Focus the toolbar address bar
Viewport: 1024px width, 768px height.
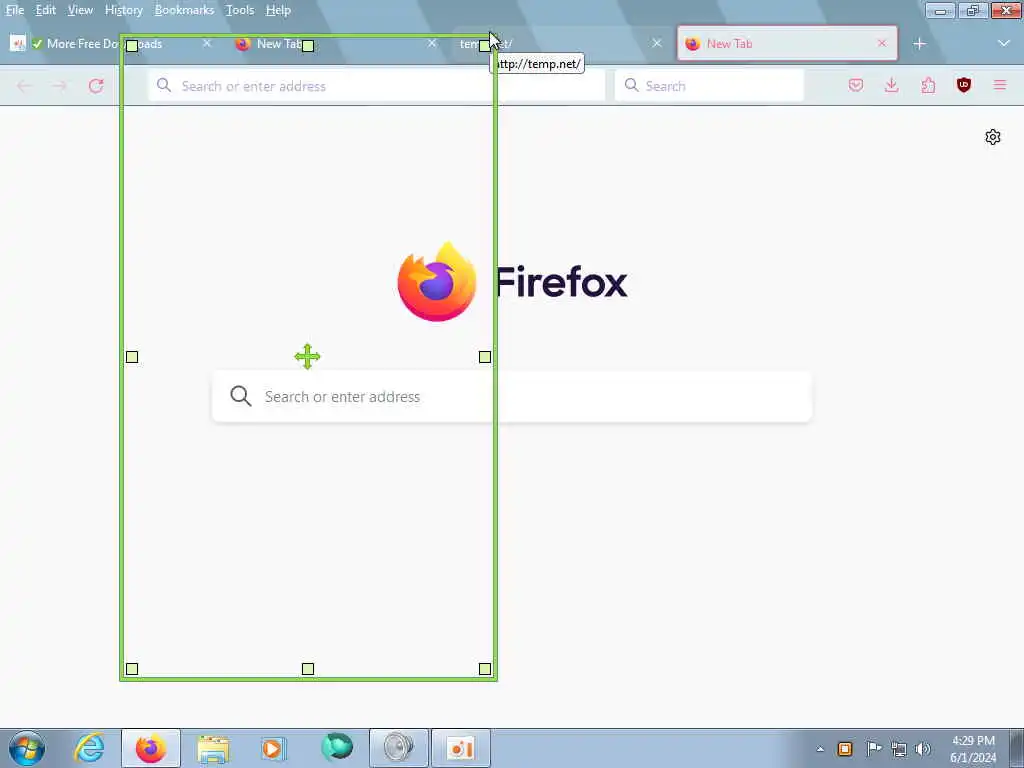[377, 86]
